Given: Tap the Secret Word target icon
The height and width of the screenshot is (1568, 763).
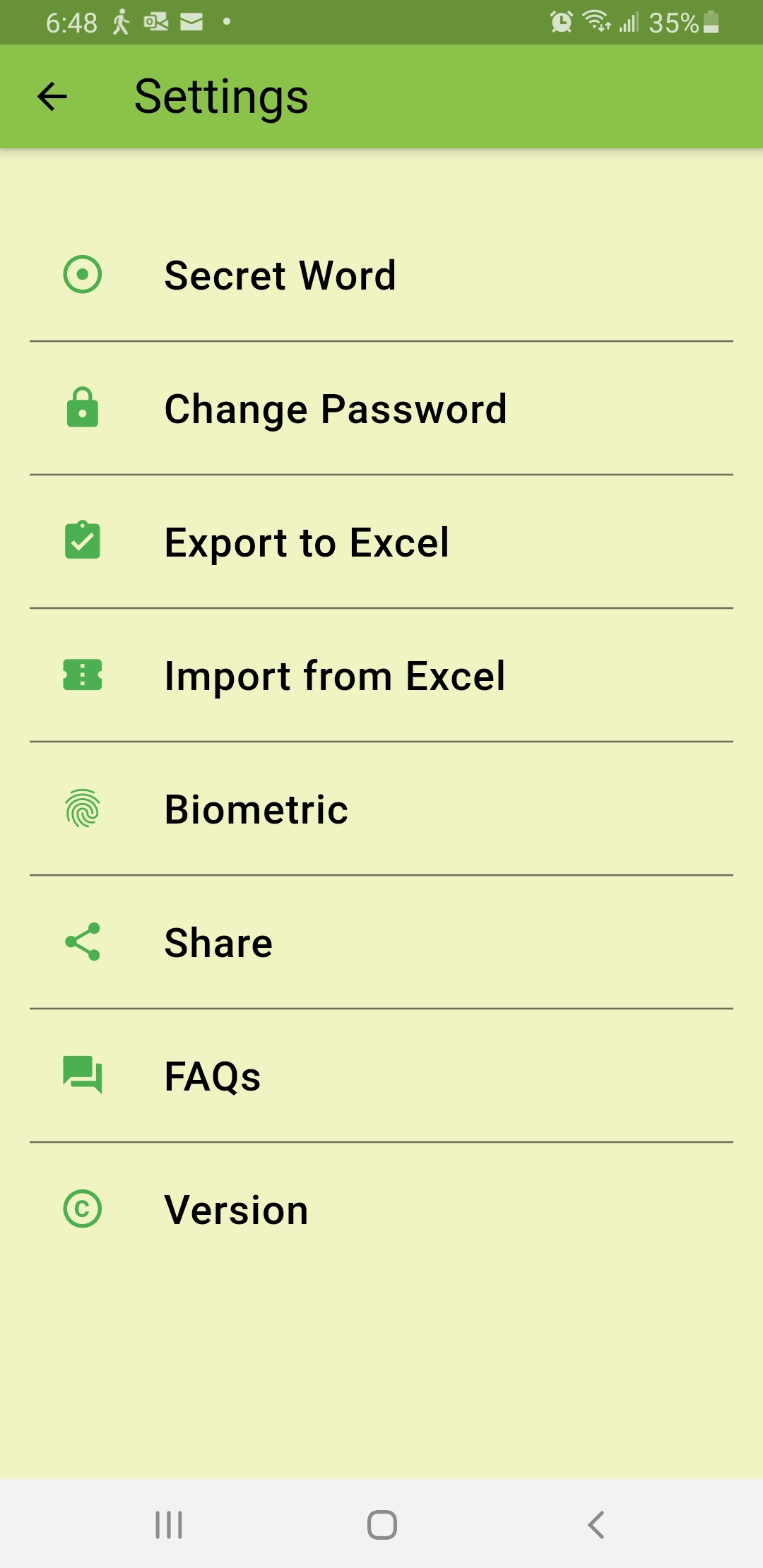Looking at the screenshot, I should (83, 275).
